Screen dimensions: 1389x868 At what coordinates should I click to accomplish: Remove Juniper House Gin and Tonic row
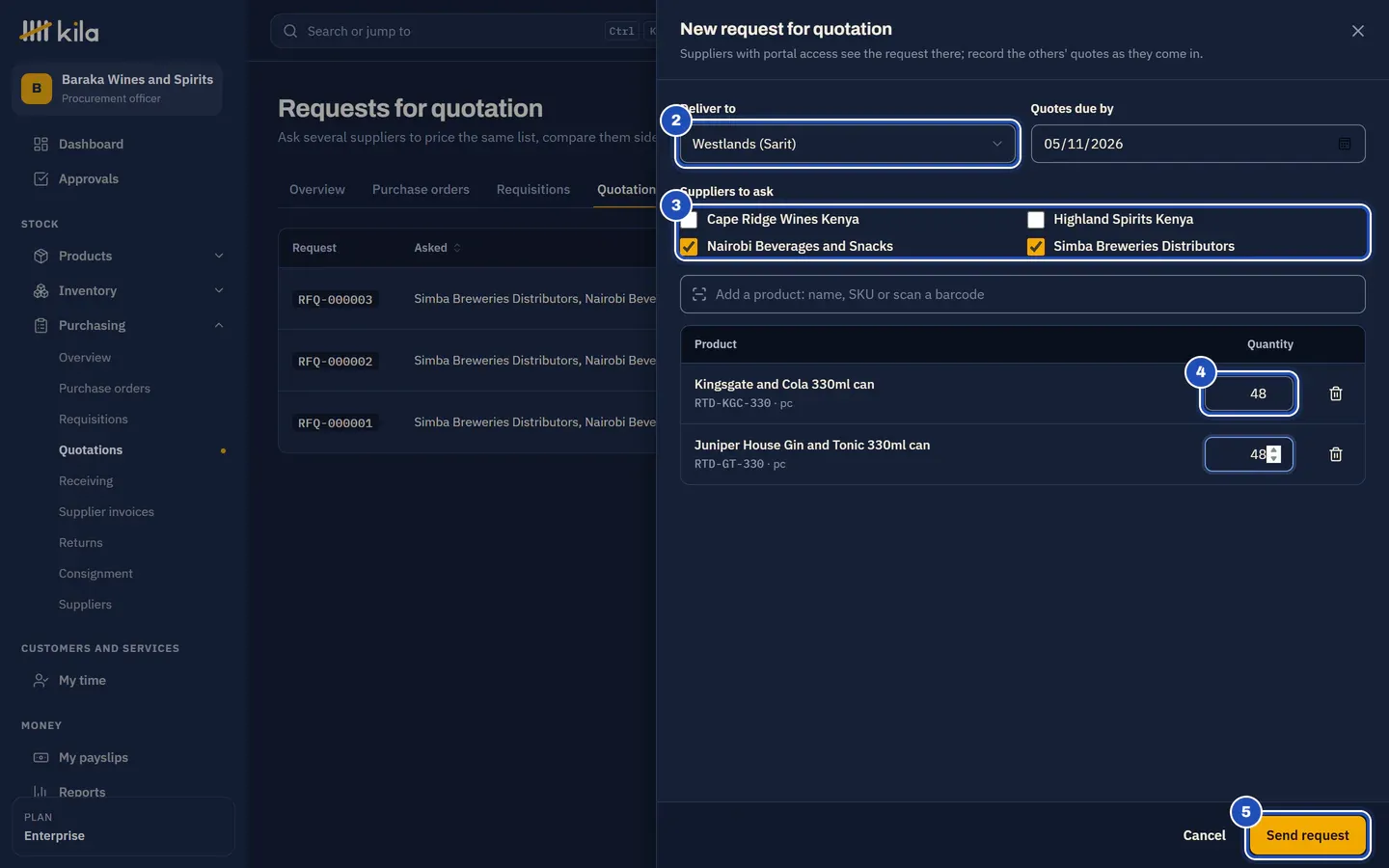point(1336,454)
